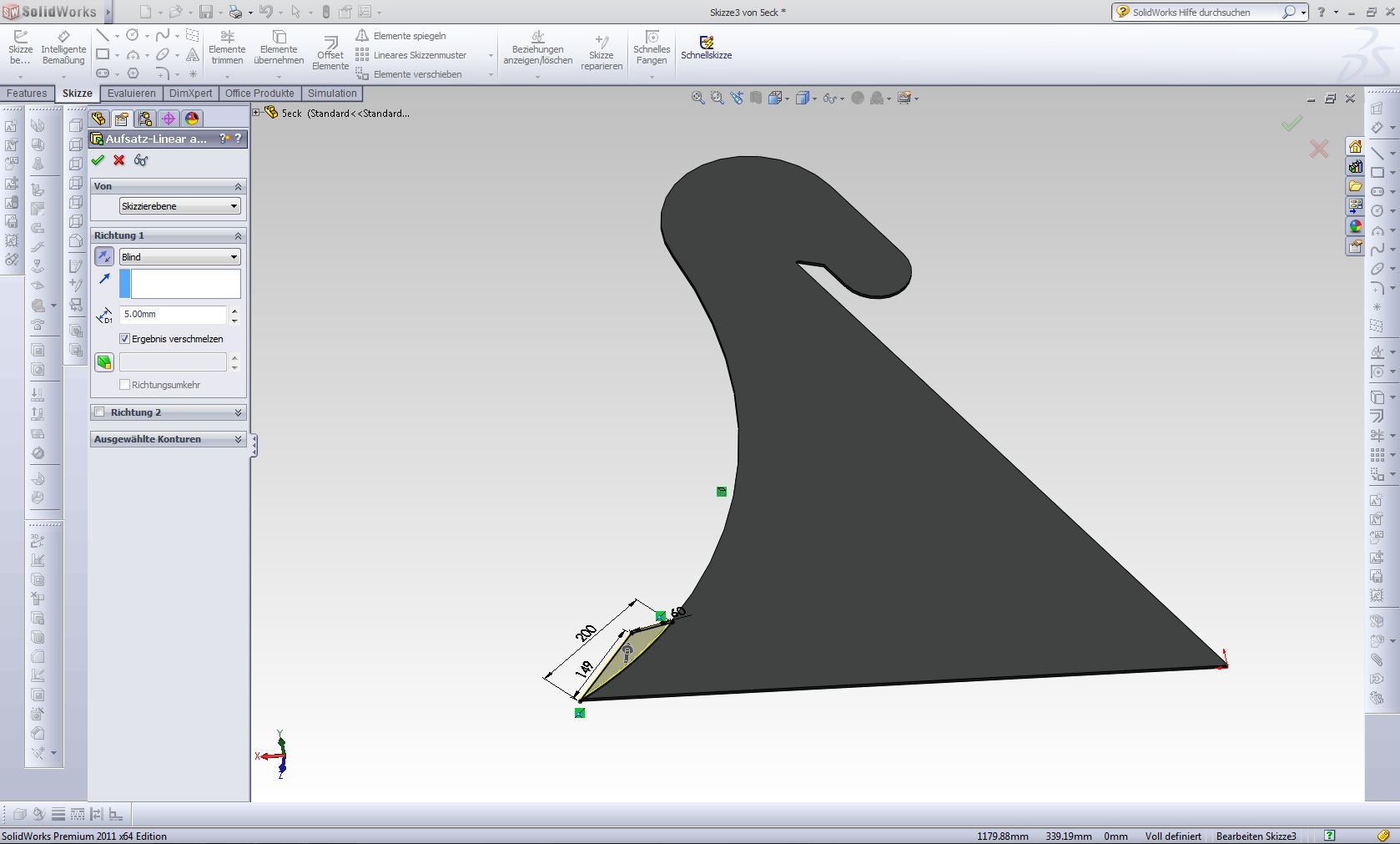Viewport: 1400px width, 844px height.
Task: Select the Ellipse sketch tool
Action: tap(163, 54)
